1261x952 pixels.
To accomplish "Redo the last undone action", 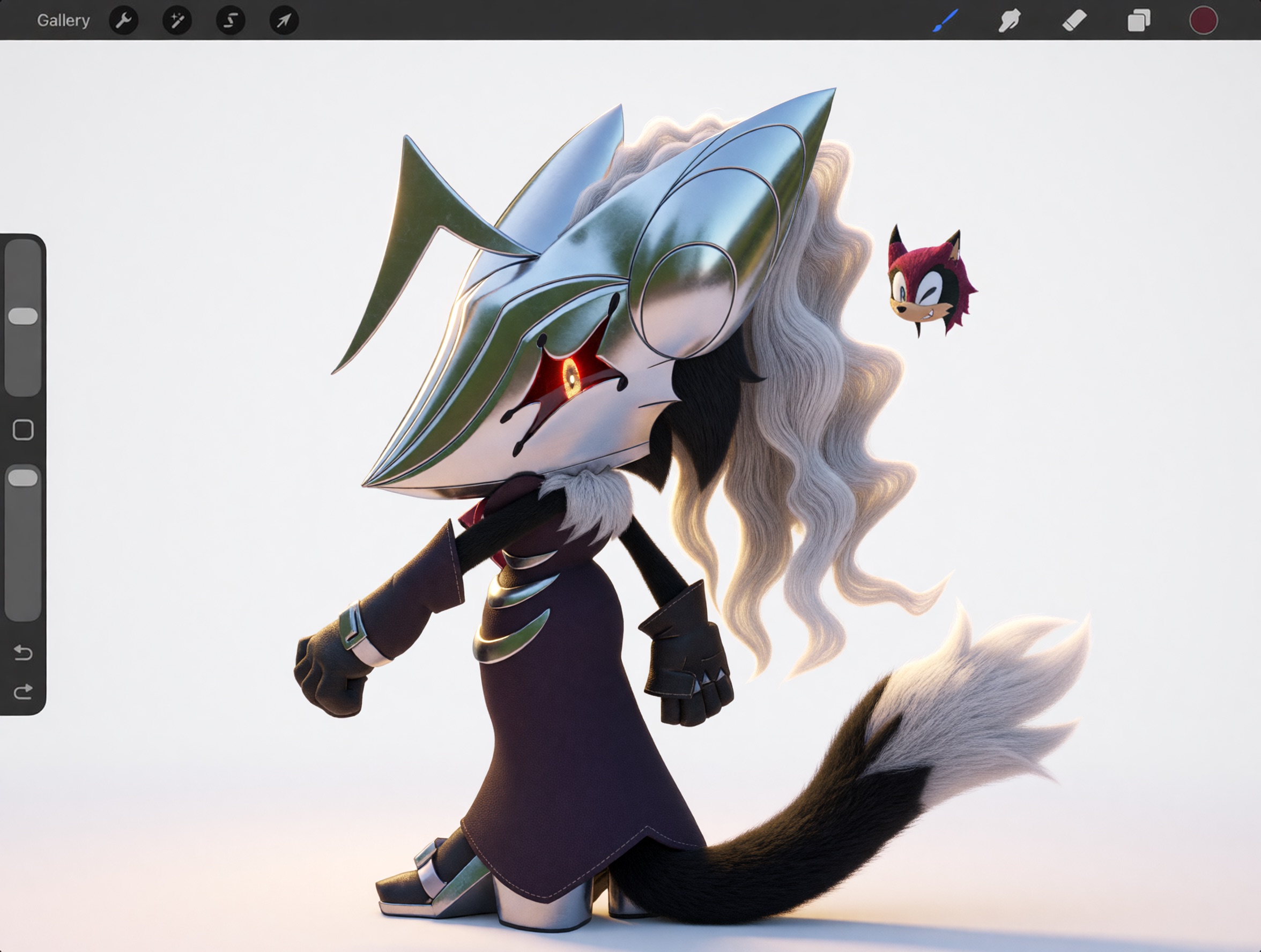I will 23,691.
